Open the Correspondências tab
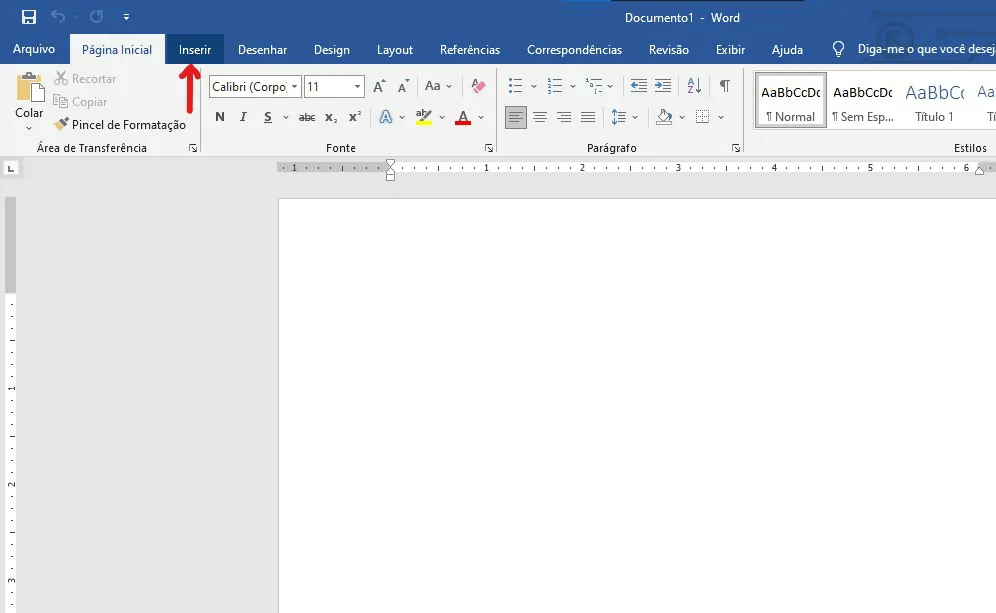 (574, 50)
